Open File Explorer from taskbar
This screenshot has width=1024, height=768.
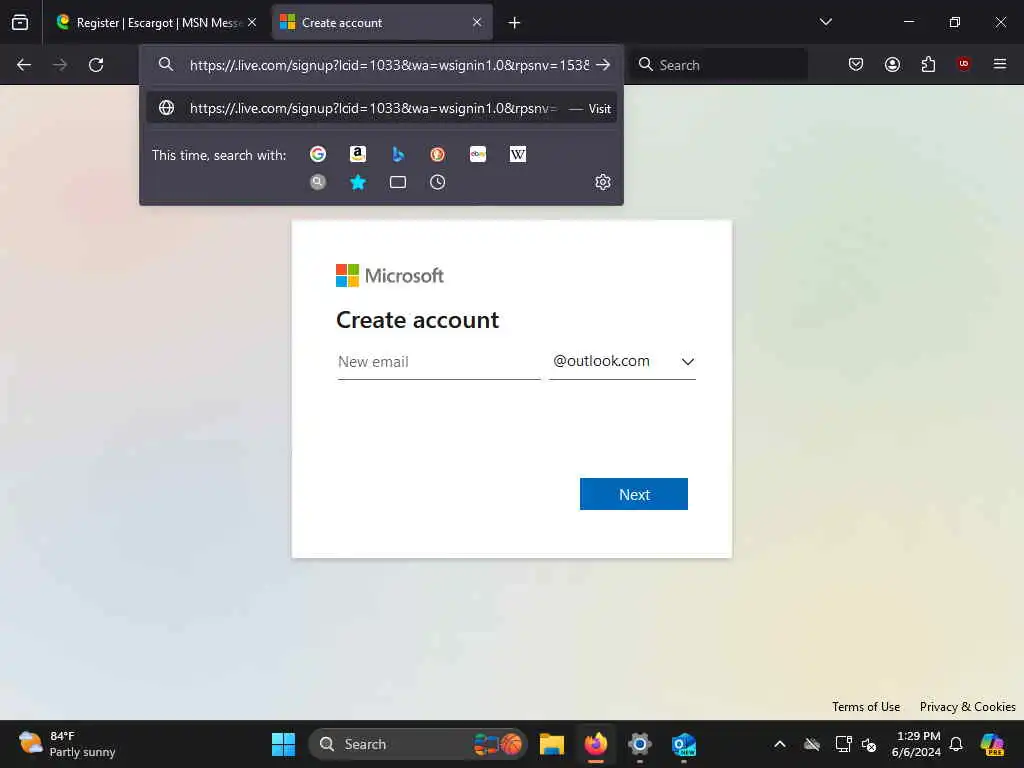pyautogui.click(x=552, y=744)
